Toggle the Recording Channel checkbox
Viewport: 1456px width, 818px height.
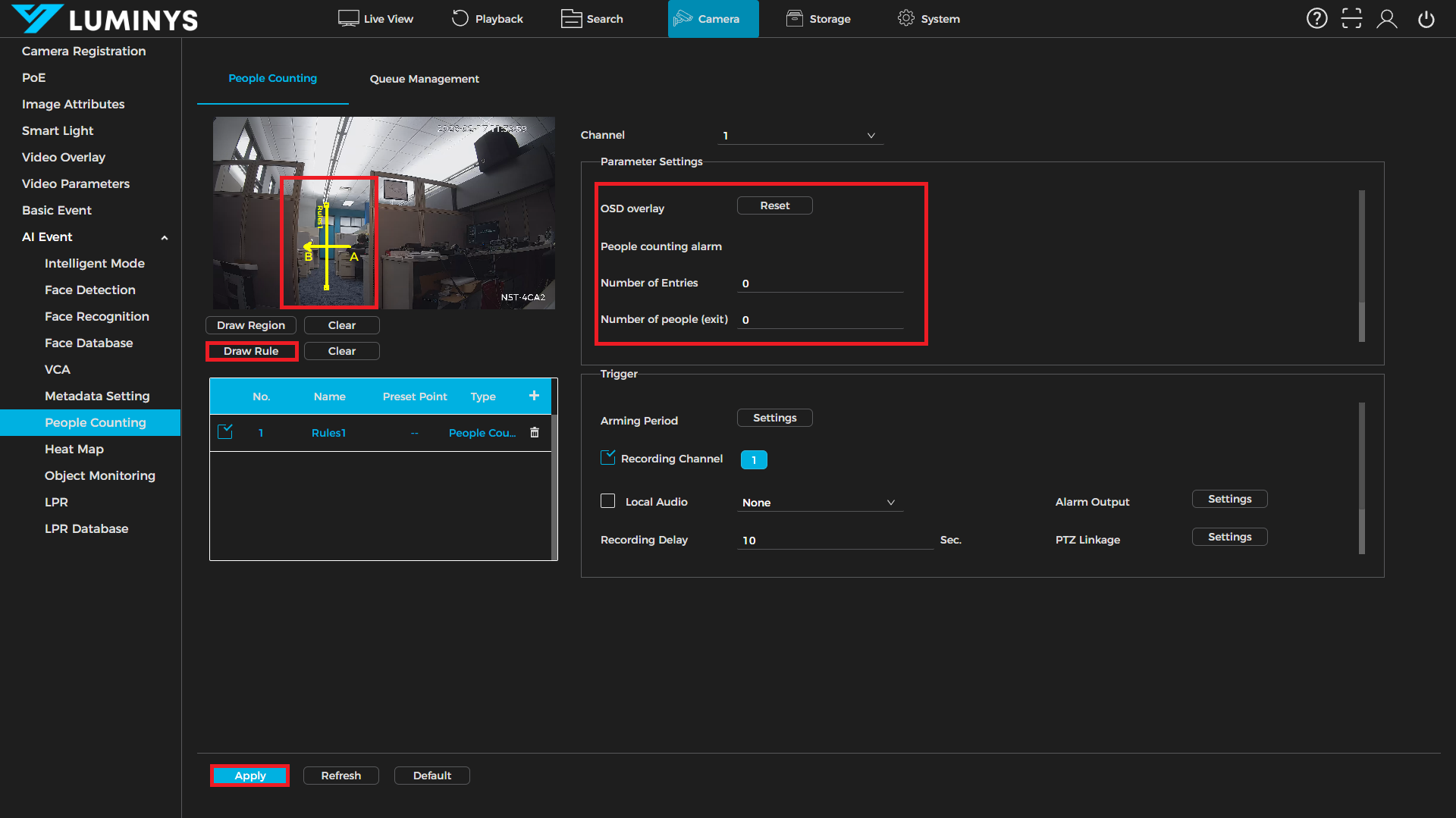pos(607,458)
